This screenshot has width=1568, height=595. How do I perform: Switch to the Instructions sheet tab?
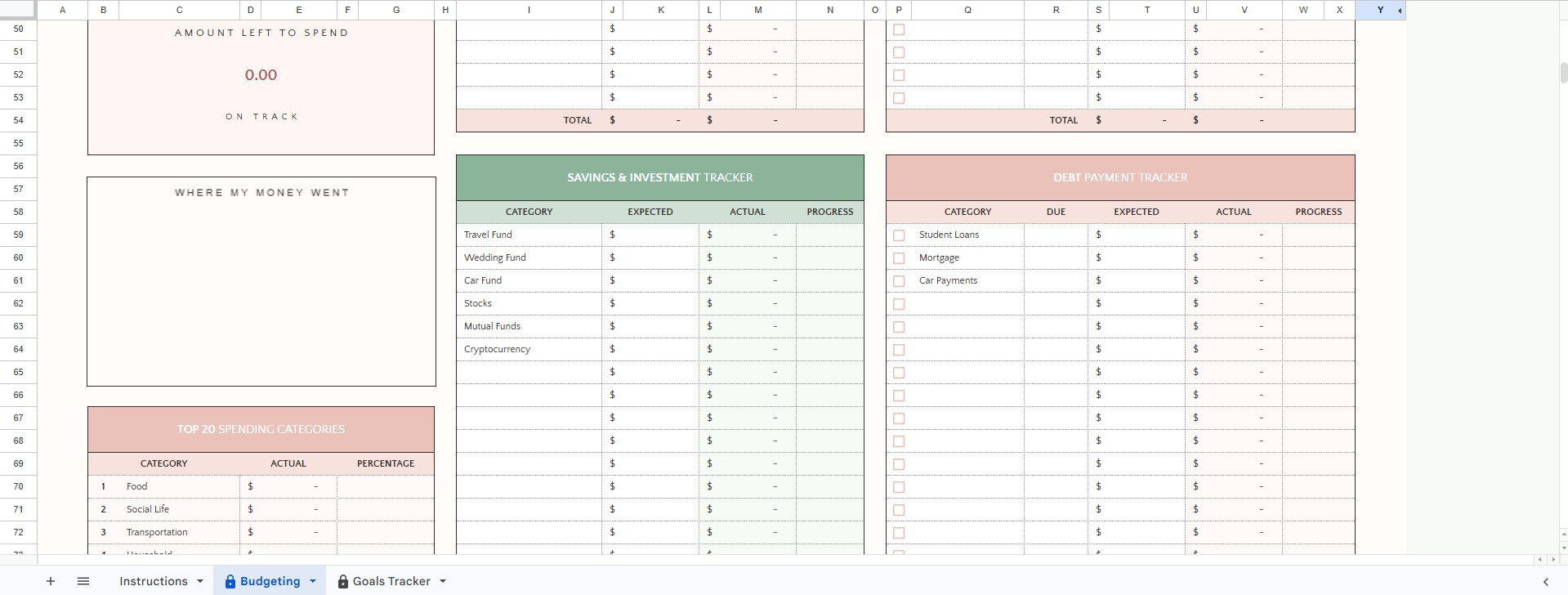pos(153,581)
